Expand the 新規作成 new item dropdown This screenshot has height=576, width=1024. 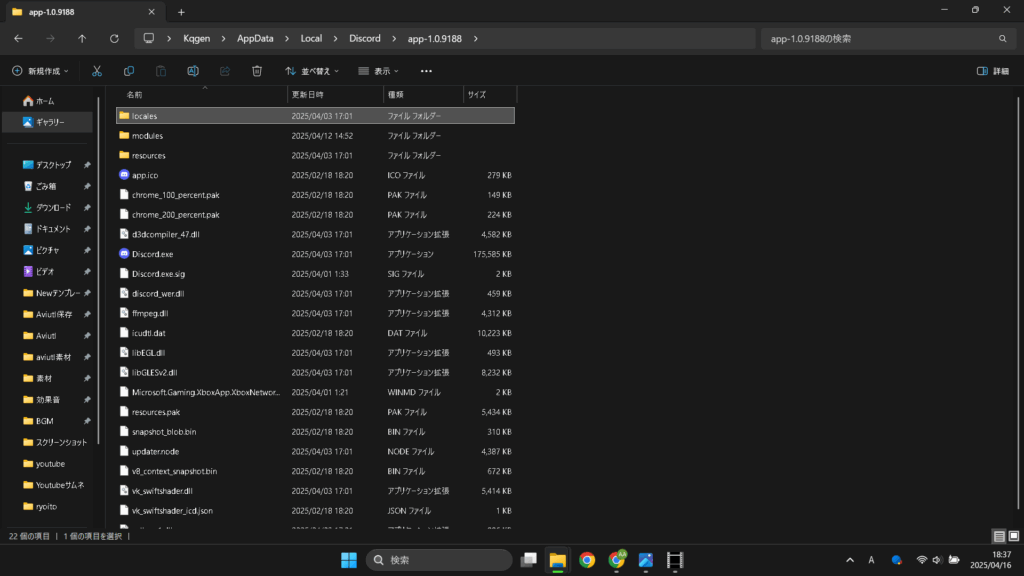pyautogui.click(x=42, y=71)
